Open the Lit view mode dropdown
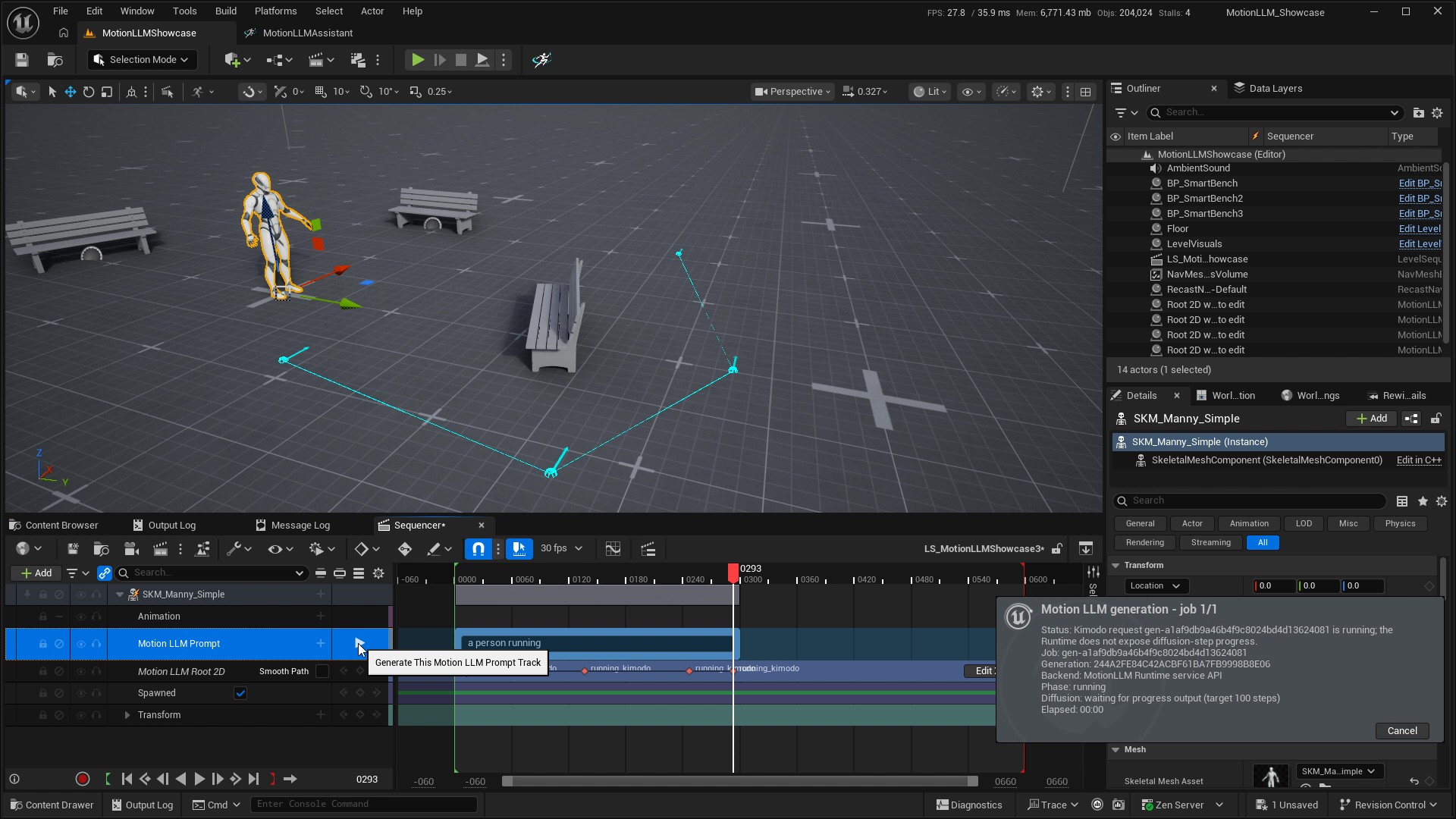 [930, 92]
